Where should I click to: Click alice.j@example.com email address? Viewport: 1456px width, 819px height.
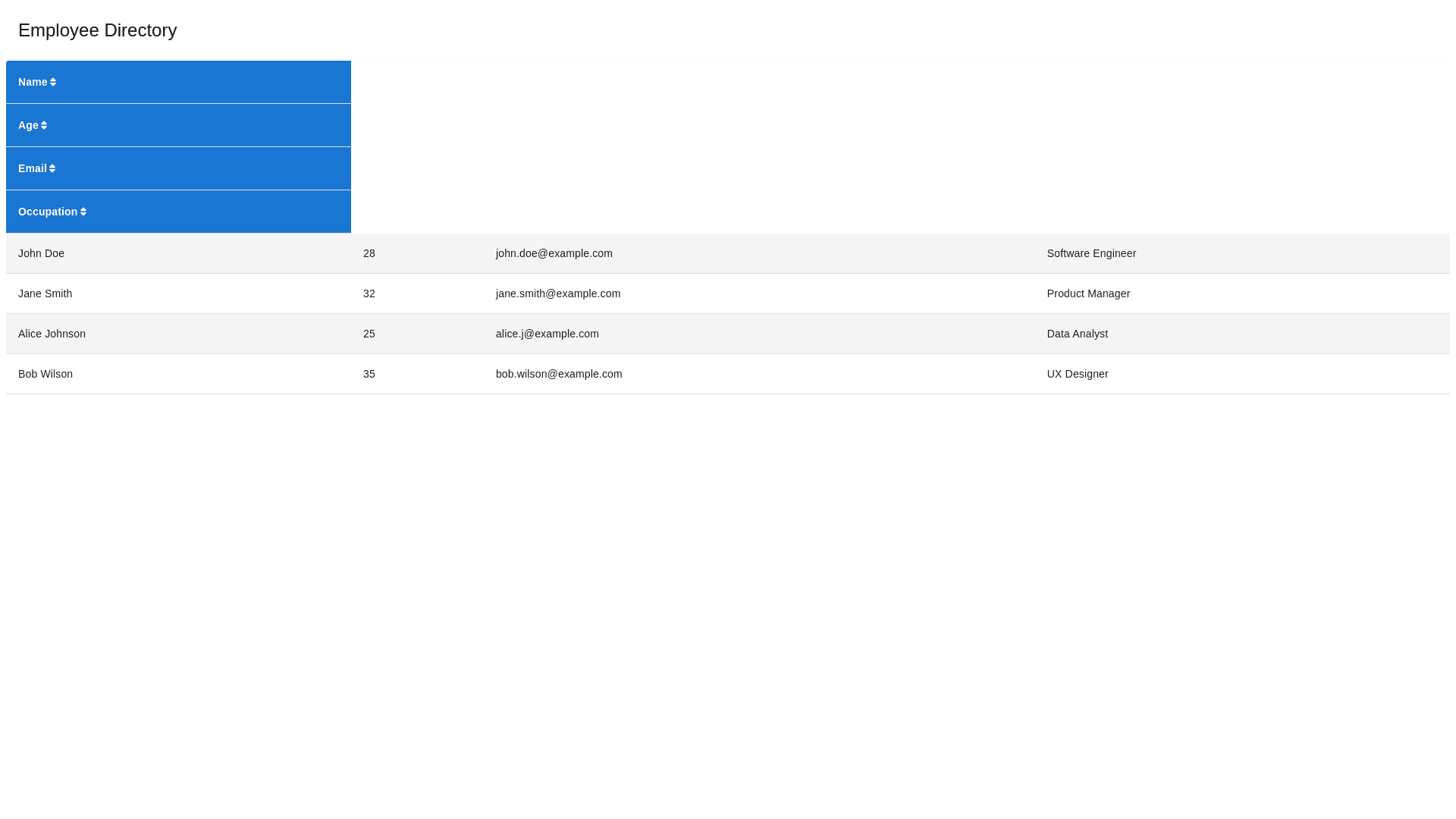tap(547, 334)
